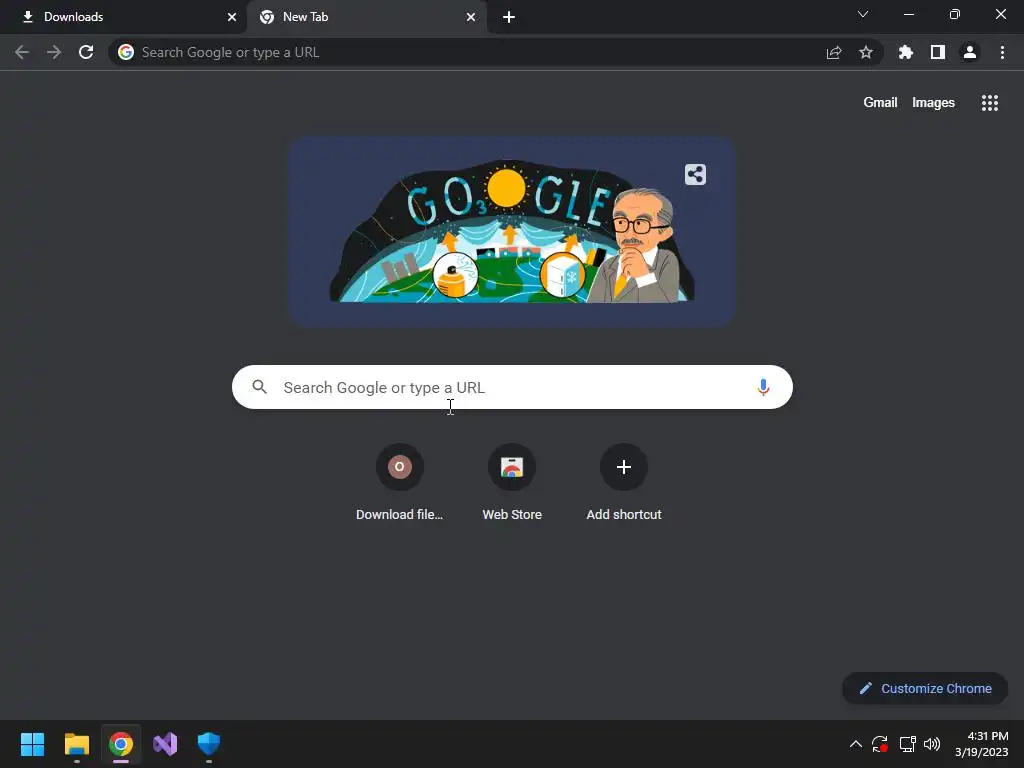Restore down the Chrome window
The width and height of the screenshot is (1024, 768).
[955, 14]
